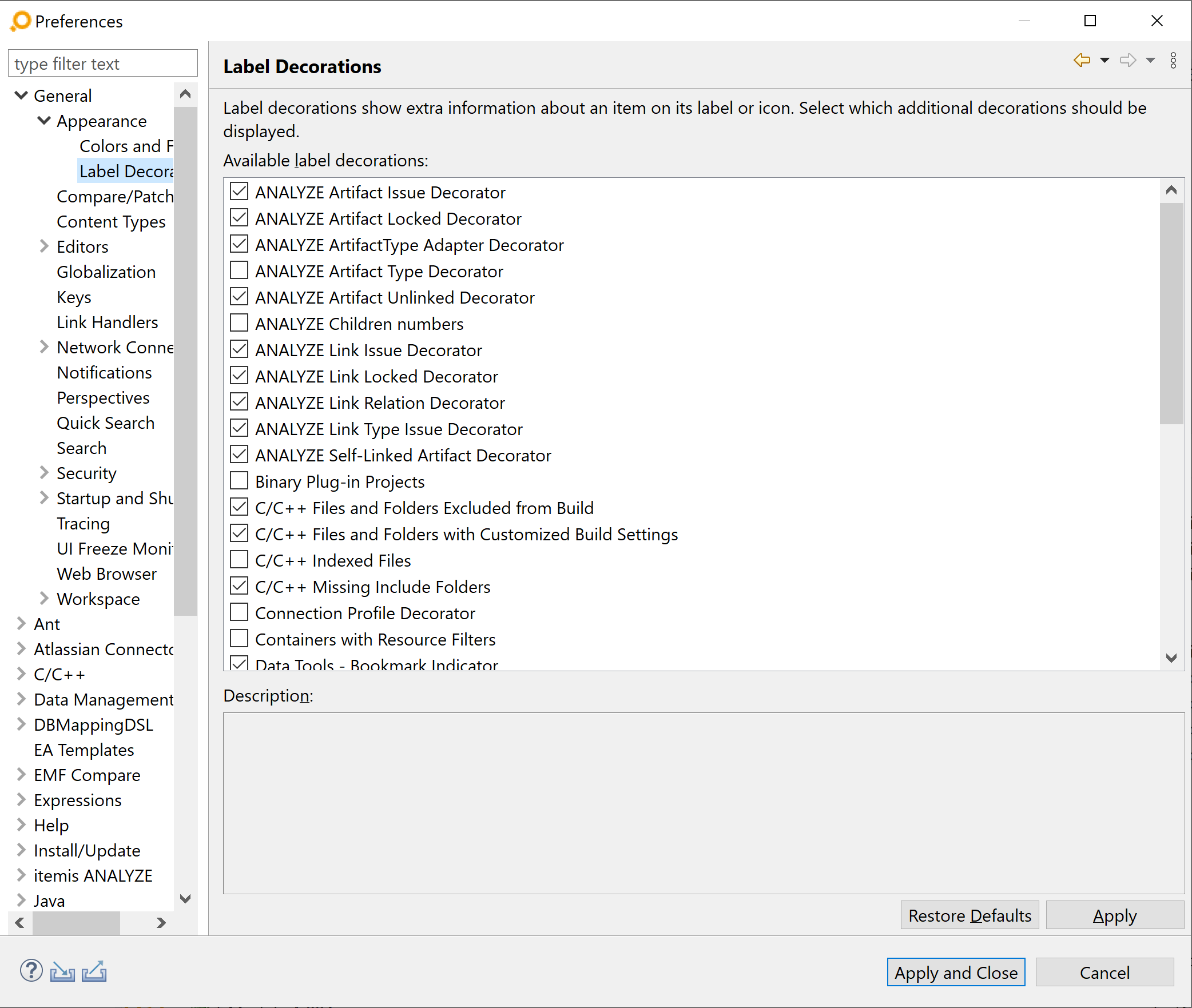Open Notifications preferences page

click(x=104, y=373)
